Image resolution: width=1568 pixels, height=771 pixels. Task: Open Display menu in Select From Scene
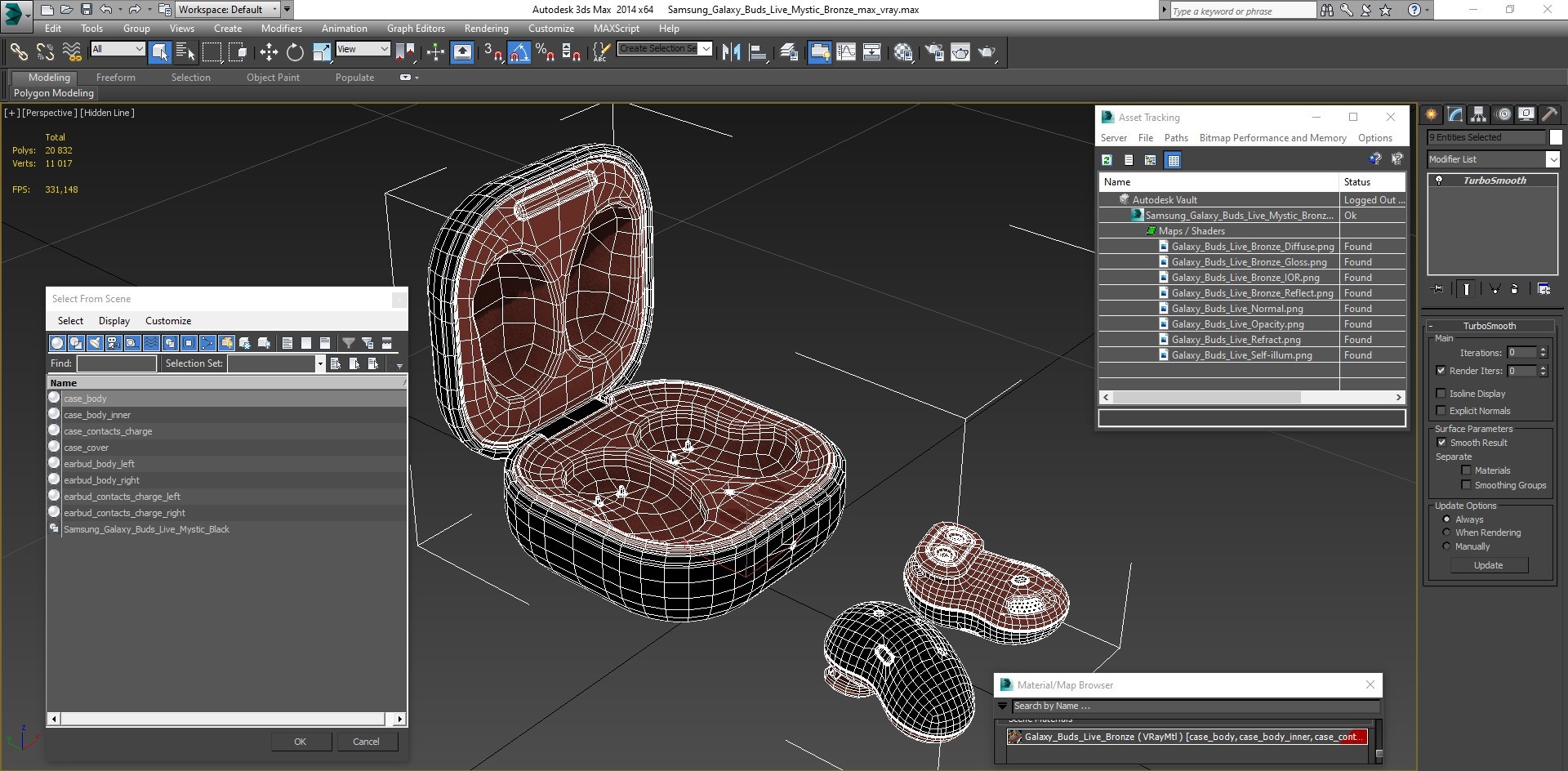tap(114, 321)
